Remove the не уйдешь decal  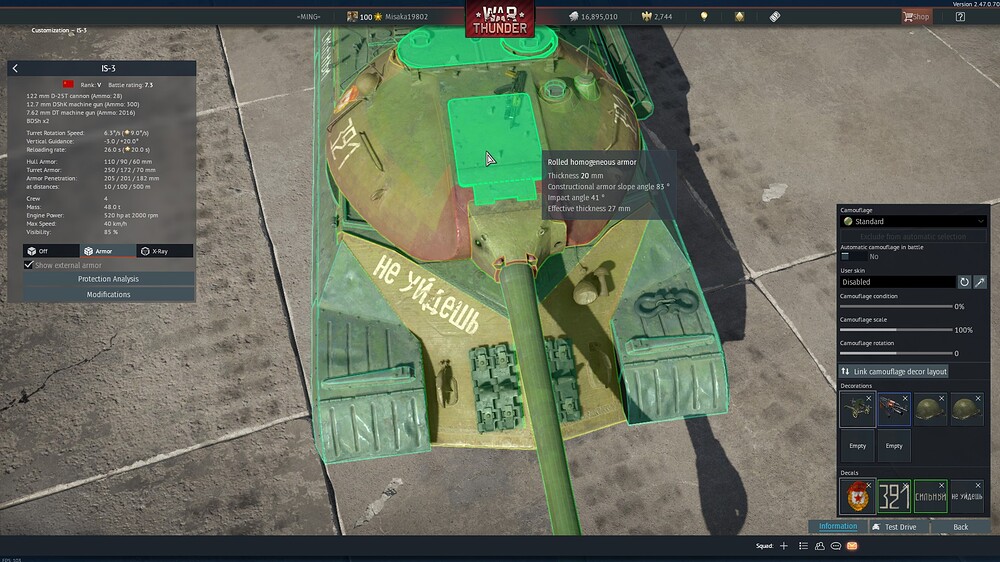tap(978, 485)
